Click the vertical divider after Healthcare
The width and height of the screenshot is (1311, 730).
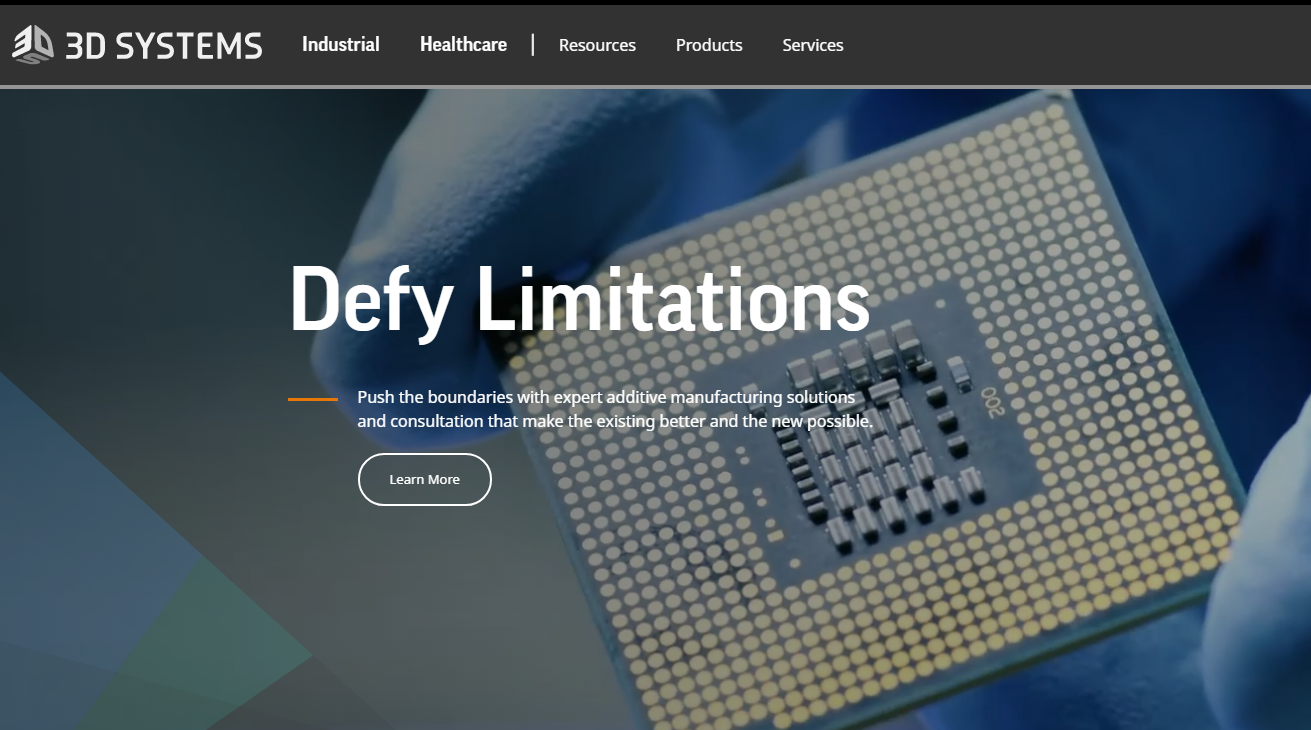pos(533,45)
